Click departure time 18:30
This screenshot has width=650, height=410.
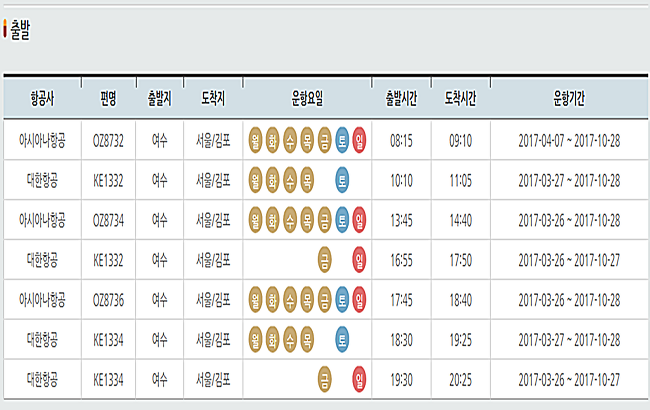(x=401, y=340)
